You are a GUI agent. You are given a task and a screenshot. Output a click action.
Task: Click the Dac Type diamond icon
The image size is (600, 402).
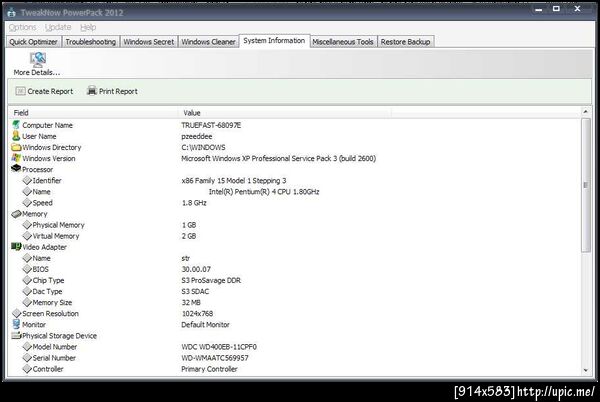point(27,291)
